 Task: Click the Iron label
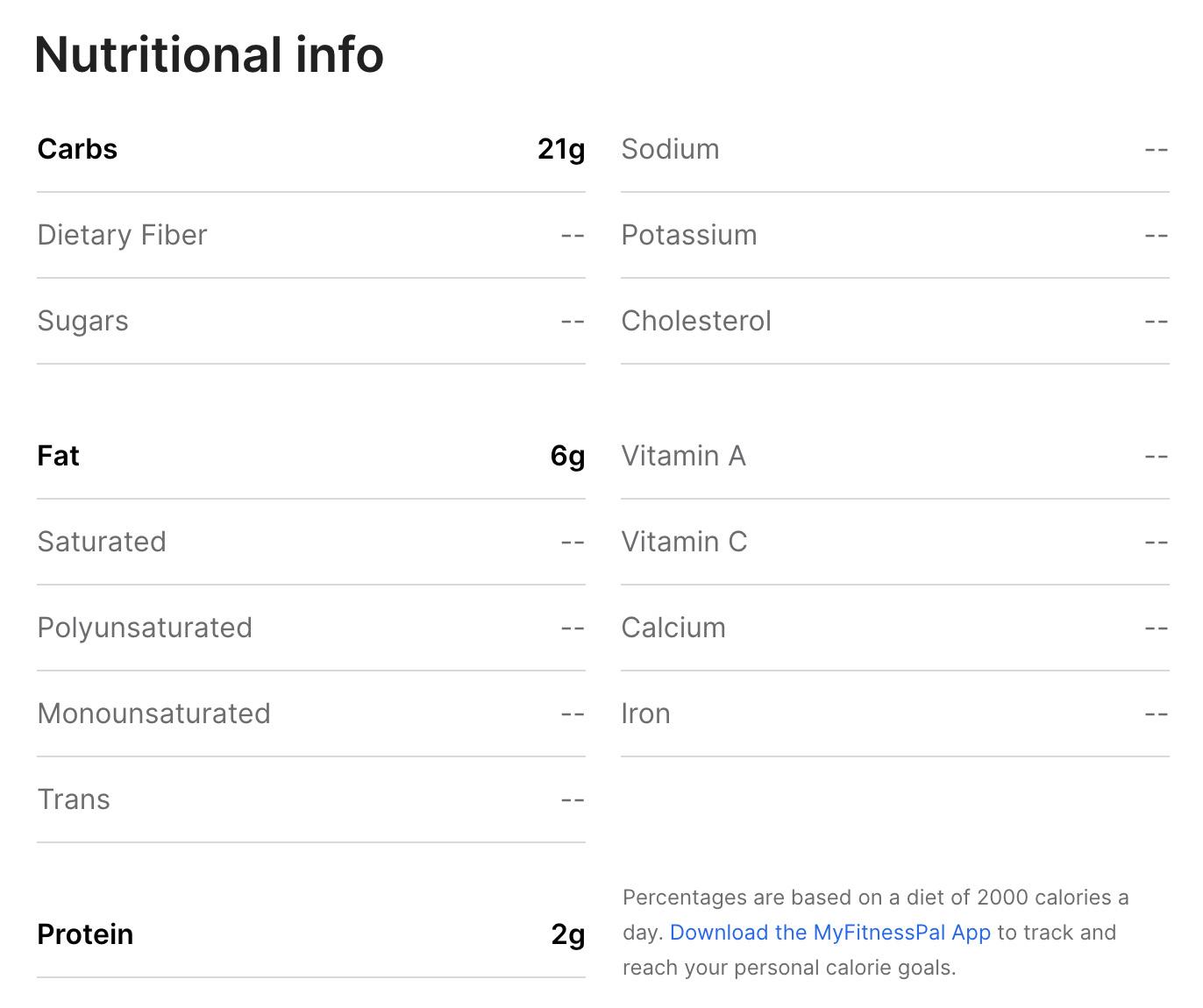(x=645, y=713)
